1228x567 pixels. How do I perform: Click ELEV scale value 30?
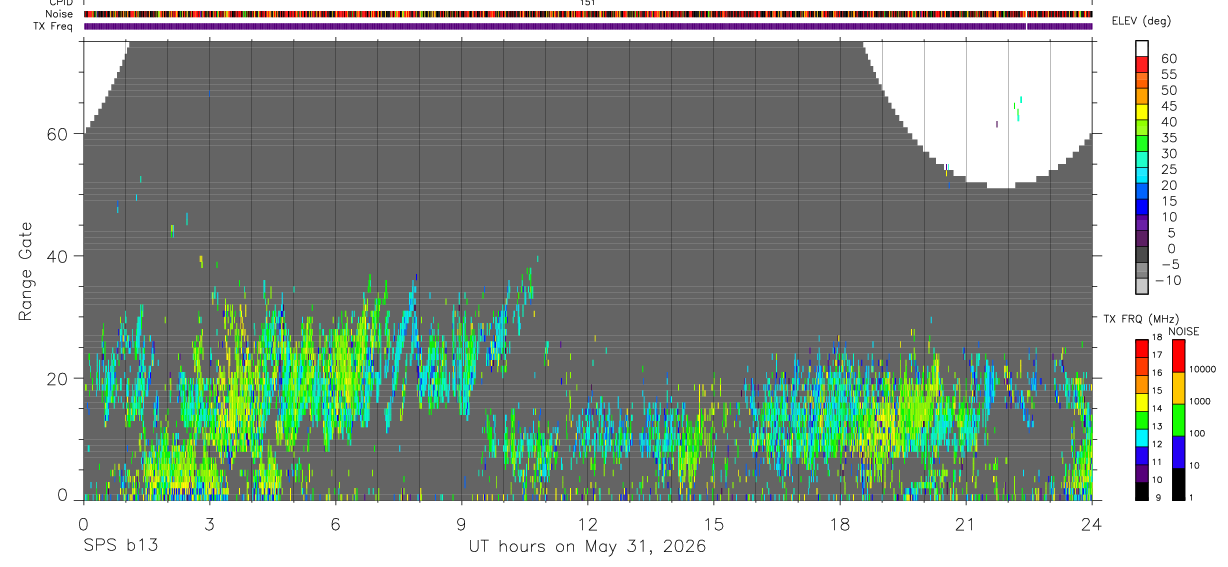(x=1169, y=154)
